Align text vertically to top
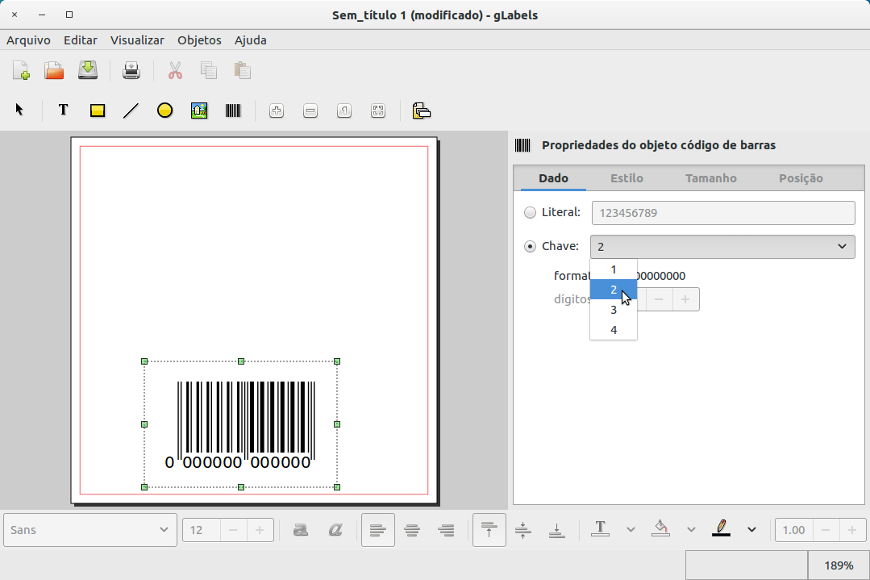 pos(489,530)
